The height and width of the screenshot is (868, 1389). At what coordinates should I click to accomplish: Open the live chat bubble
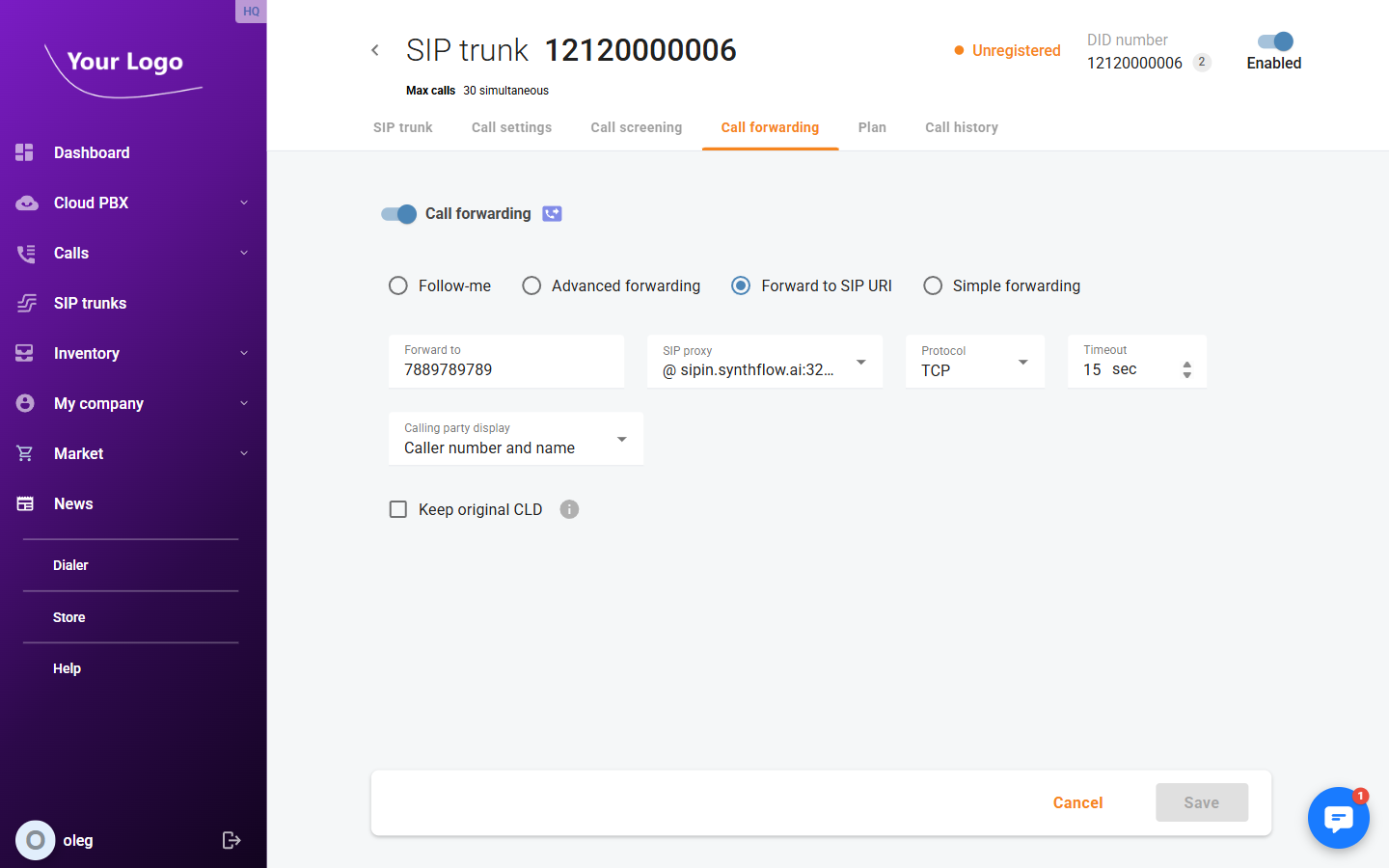coord(1338,818)
